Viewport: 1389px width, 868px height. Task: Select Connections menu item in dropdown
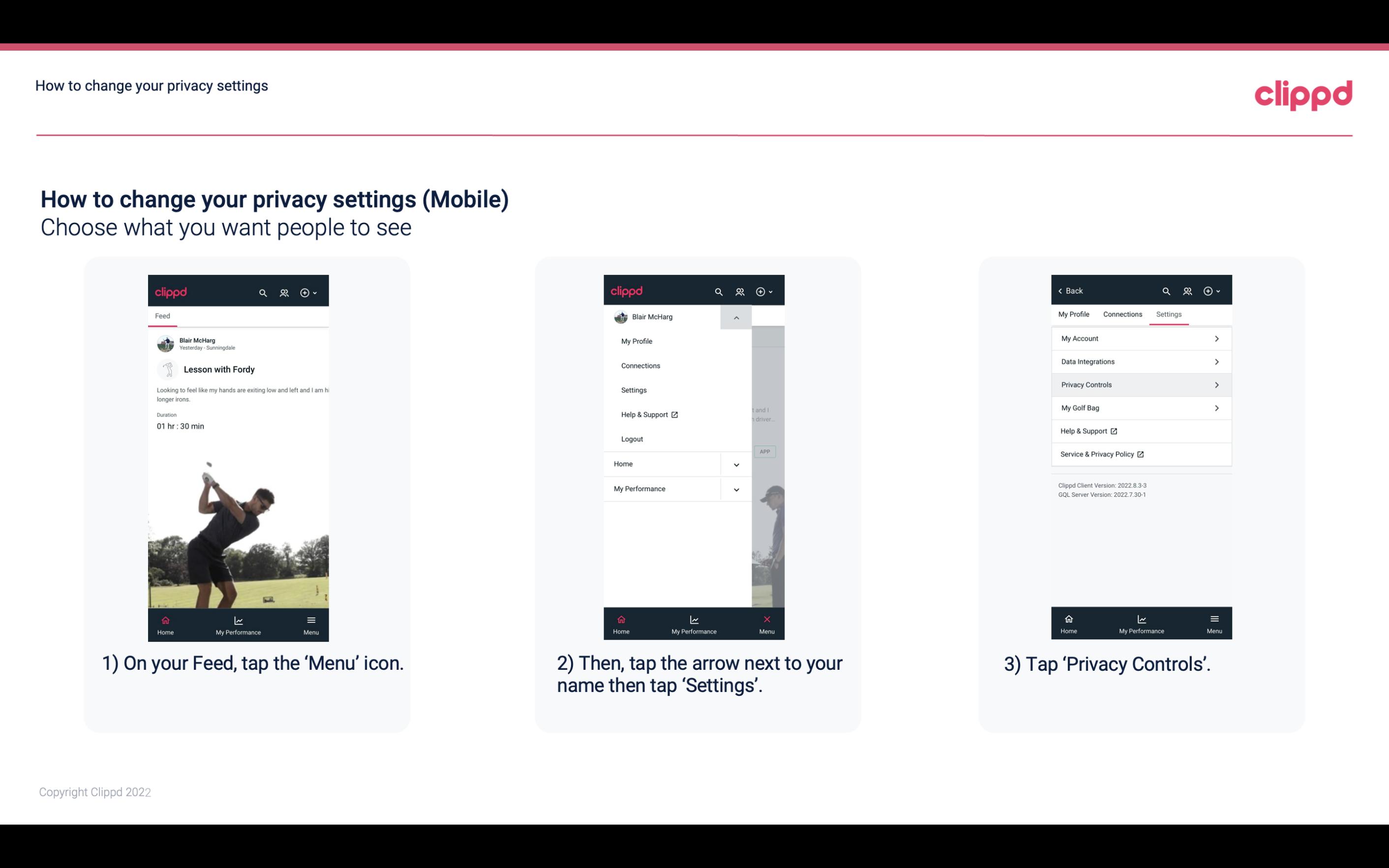tap(640, 365)
